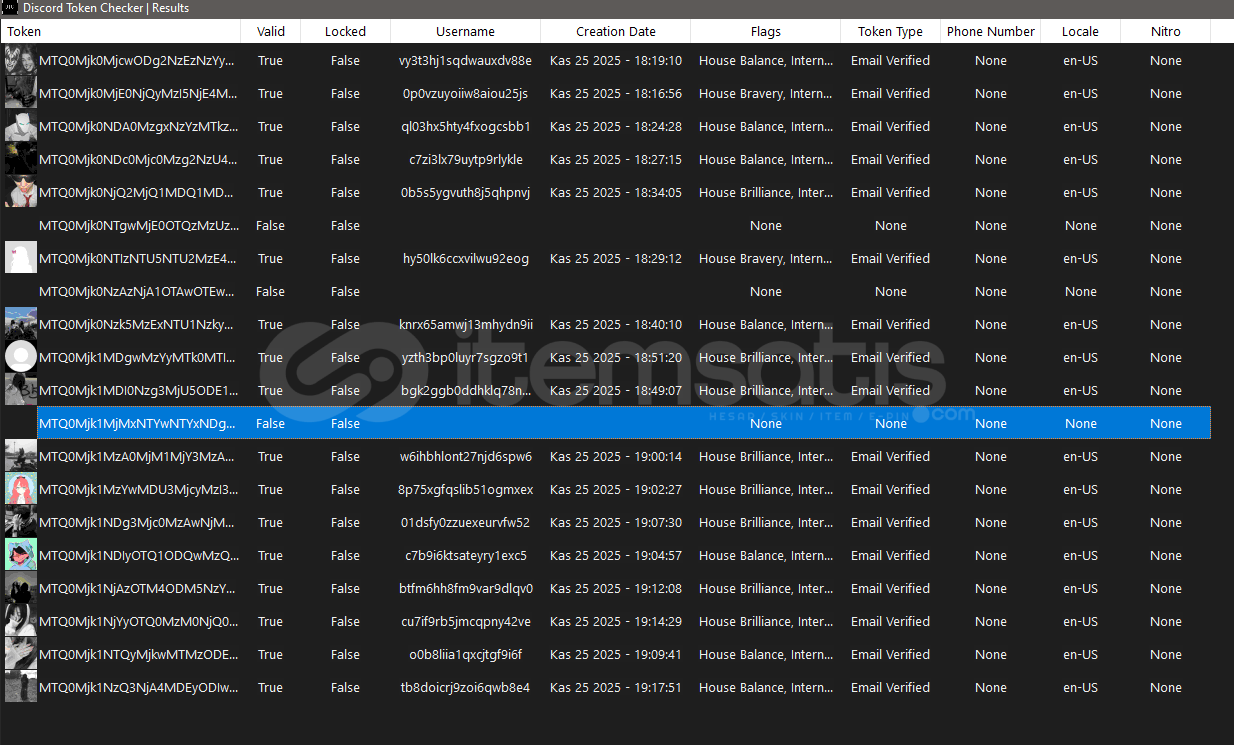Sort by the Username column header

pos(465,32)
